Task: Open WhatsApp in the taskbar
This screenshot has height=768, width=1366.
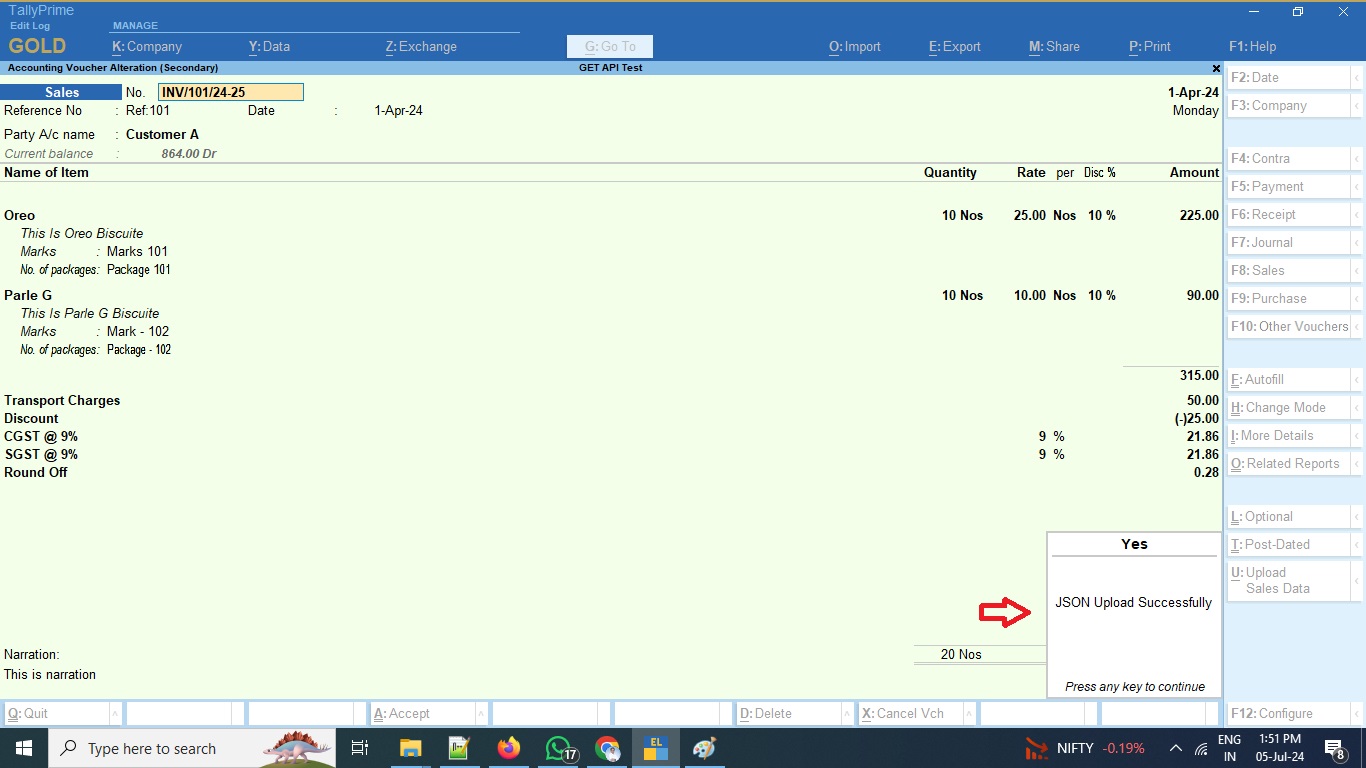Action: click(558, 748)
